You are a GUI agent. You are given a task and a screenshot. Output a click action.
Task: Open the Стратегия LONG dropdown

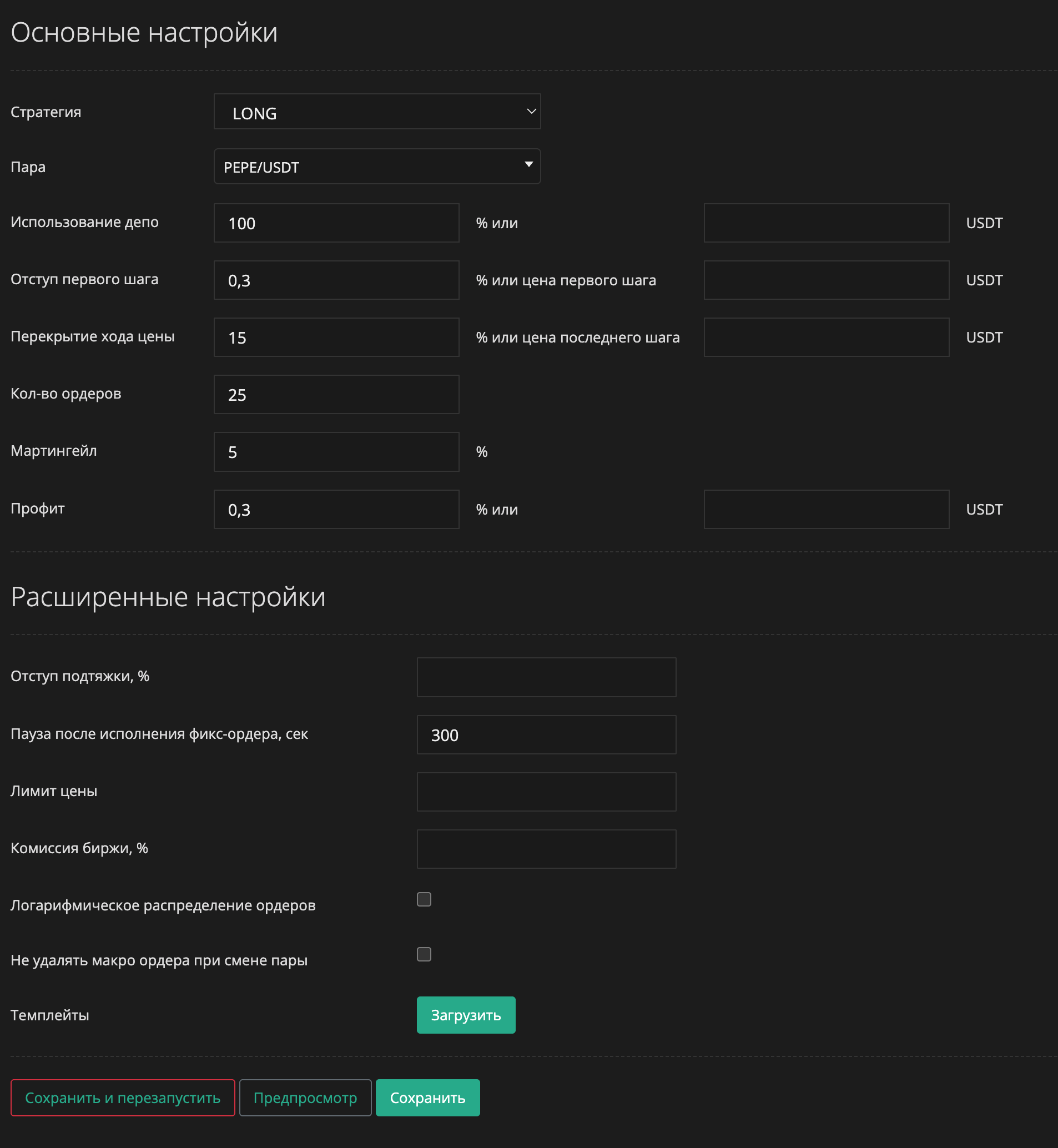point(377,112)
